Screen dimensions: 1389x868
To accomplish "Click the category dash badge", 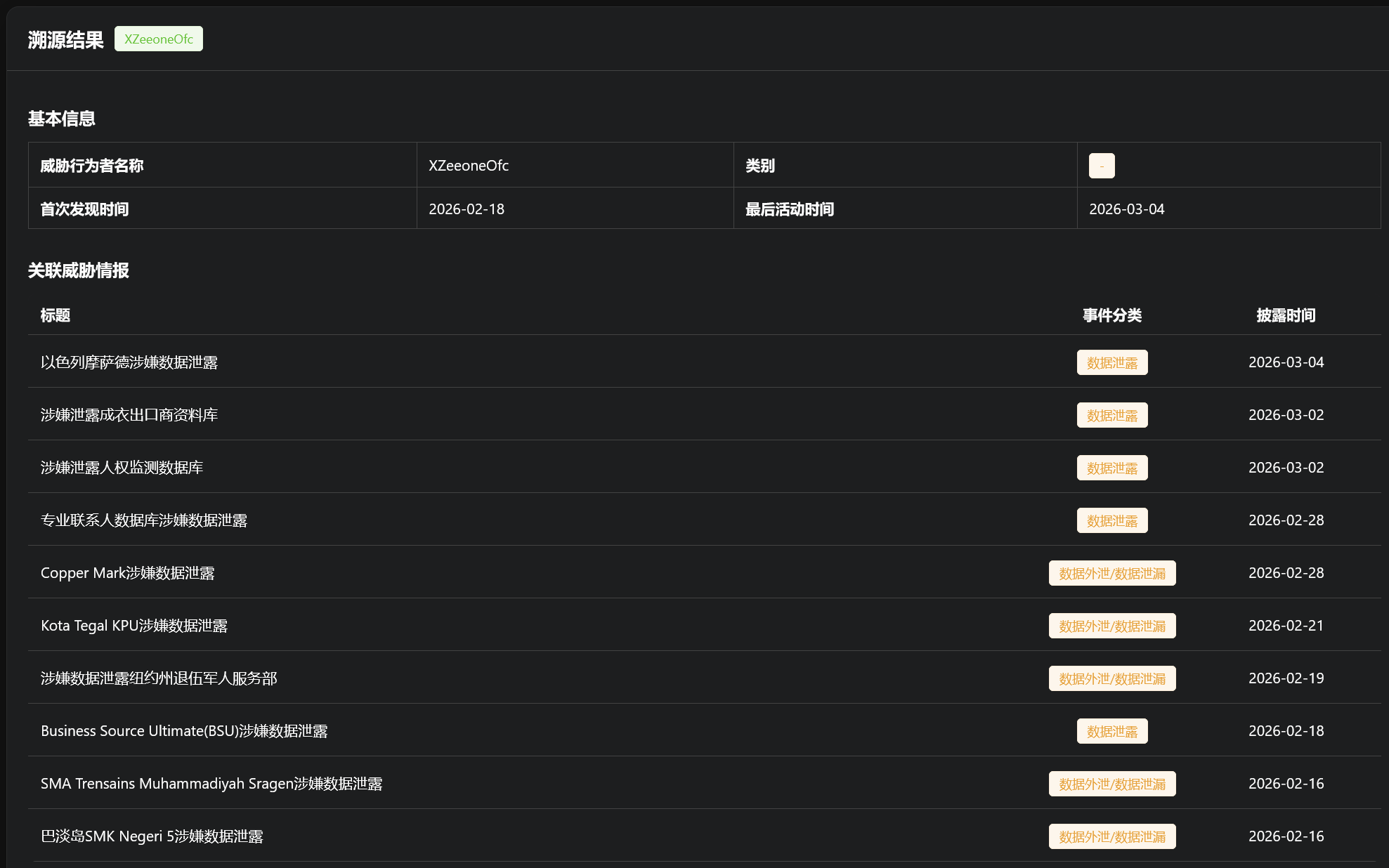I will [x=1101, y=166].
